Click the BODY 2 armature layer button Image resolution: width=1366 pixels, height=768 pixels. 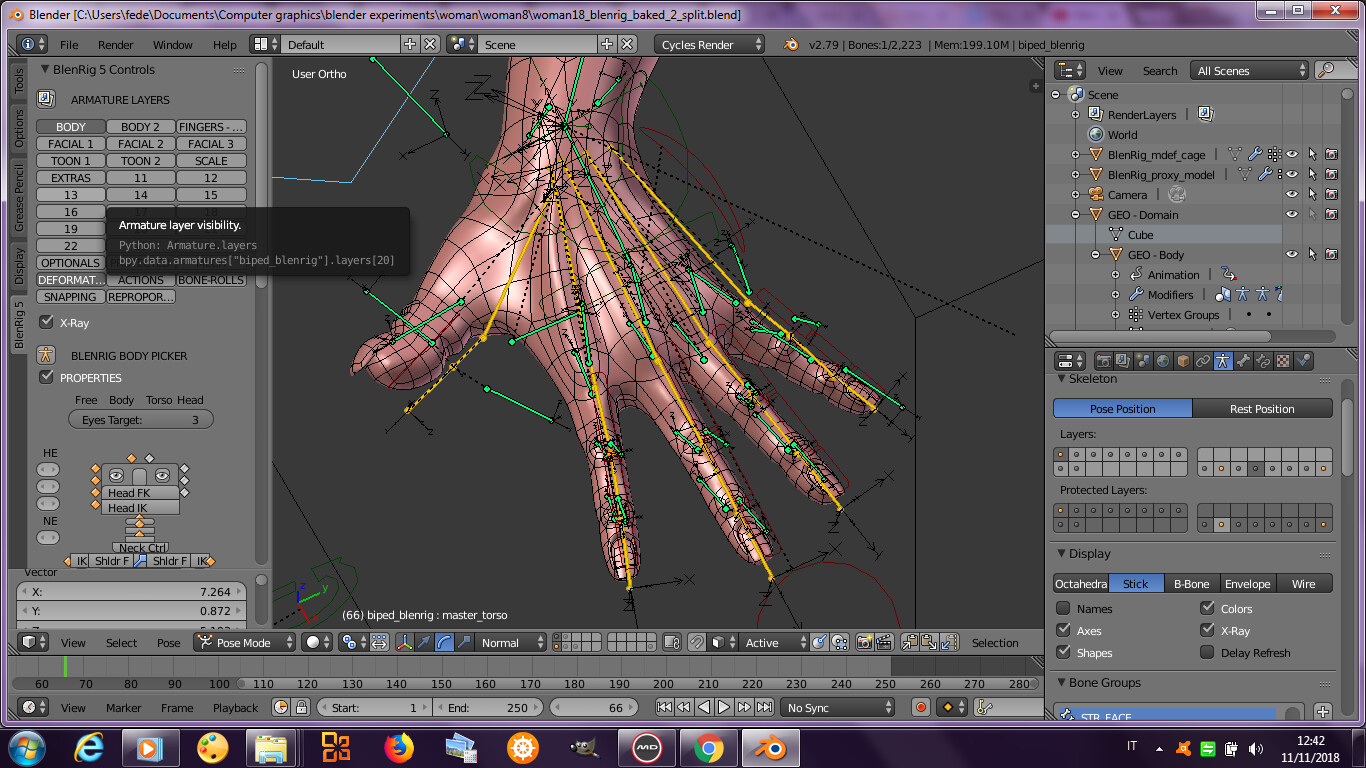141,127
